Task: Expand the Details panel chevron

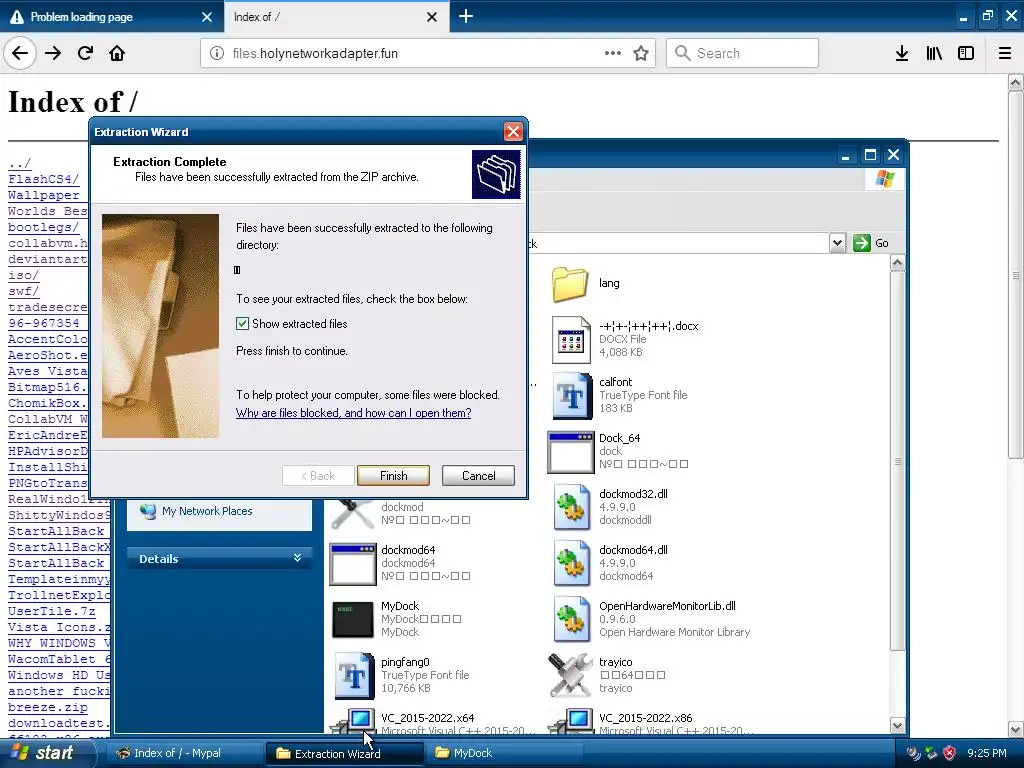Action: (x=297, y=558)
